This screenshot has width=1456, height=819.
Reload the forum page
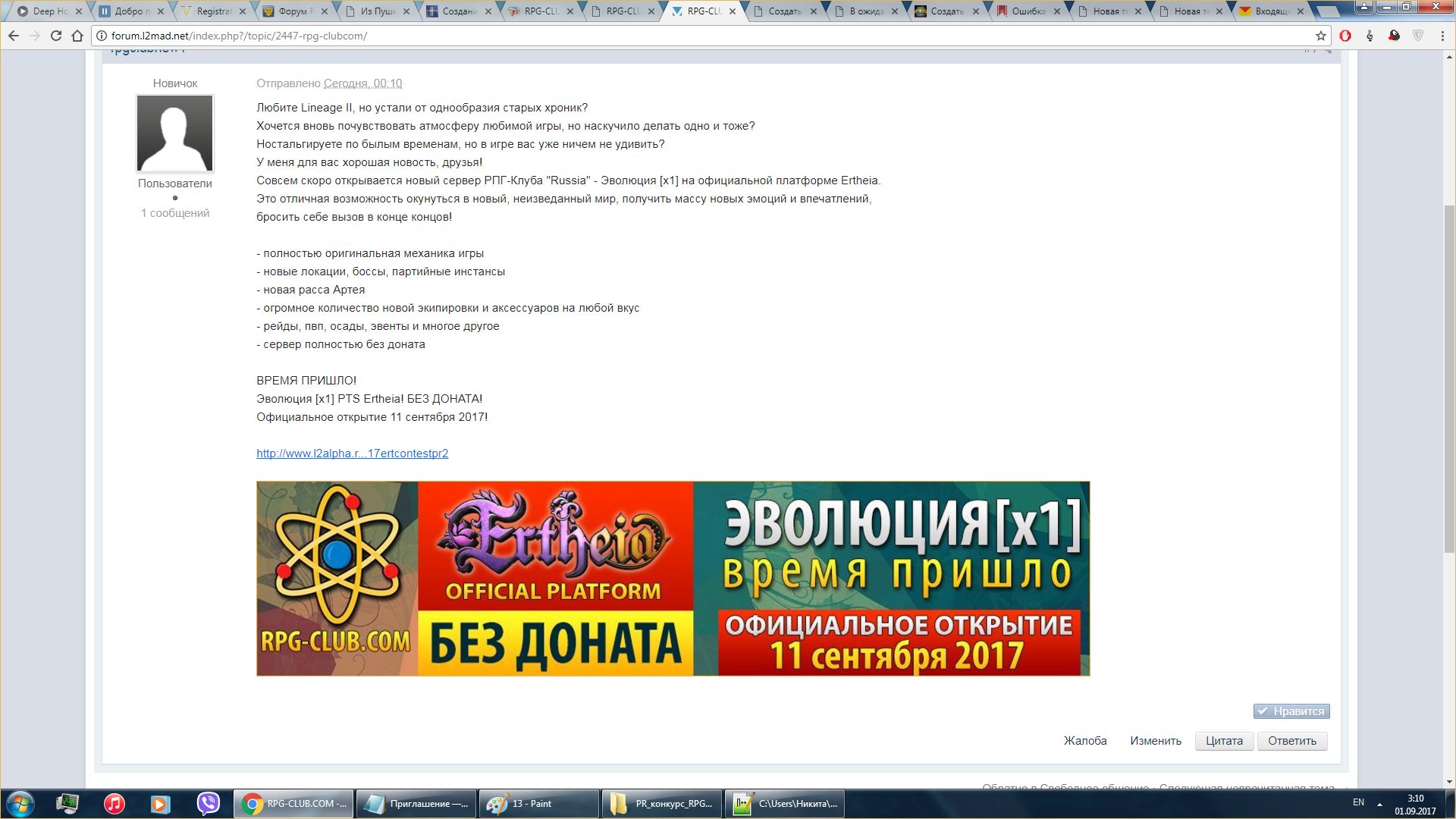(x=56, y=36)
